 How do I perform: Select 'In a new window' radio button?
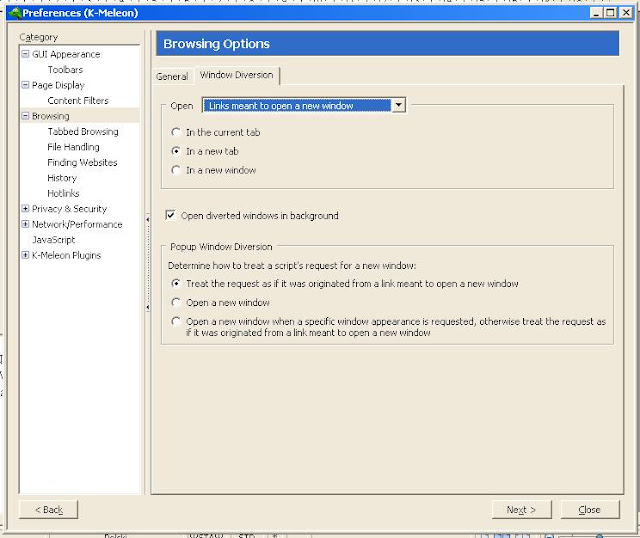click(176, 170)
